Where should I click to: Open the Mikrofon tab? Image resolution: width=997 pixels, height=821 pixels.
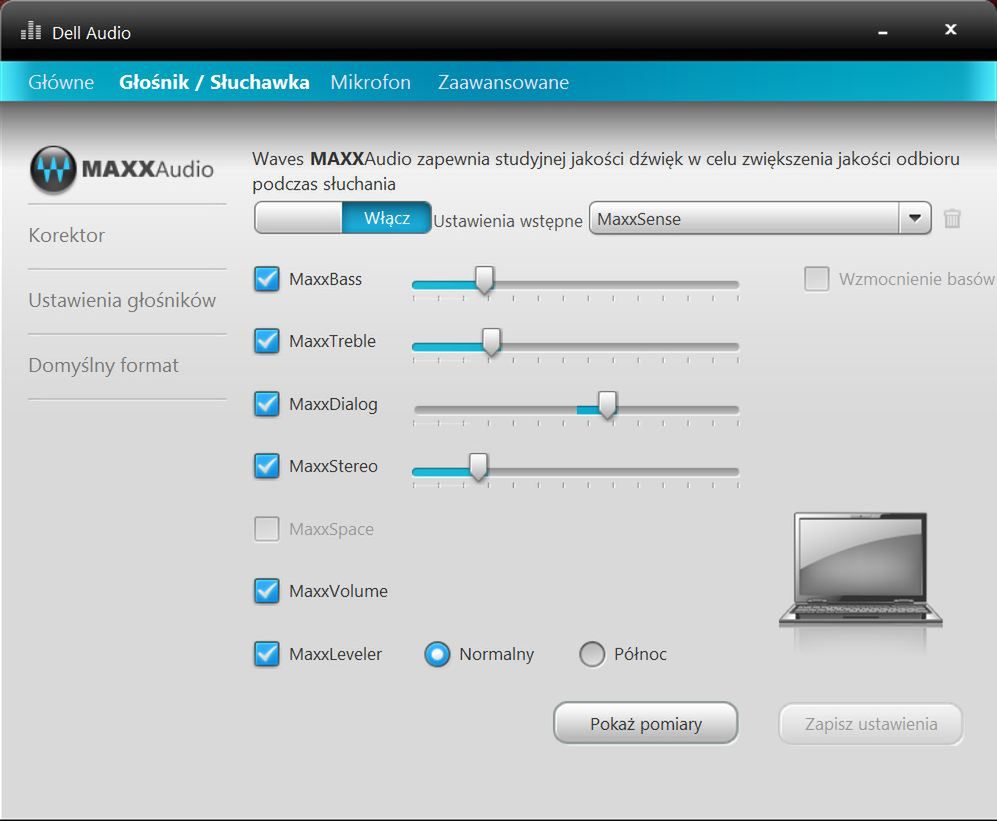371,82
